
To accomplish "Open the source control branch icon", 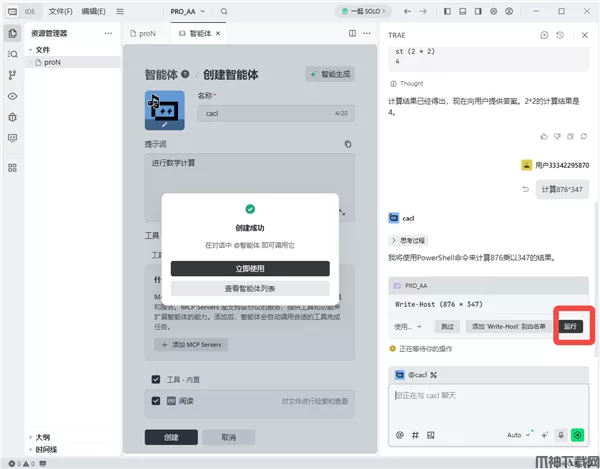I will (x=12, y=75).
